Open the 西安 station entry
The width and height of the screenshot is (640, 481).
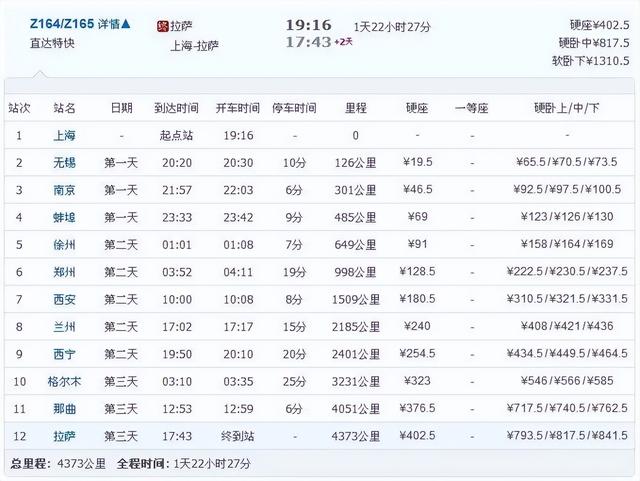[x=64, y=299]
